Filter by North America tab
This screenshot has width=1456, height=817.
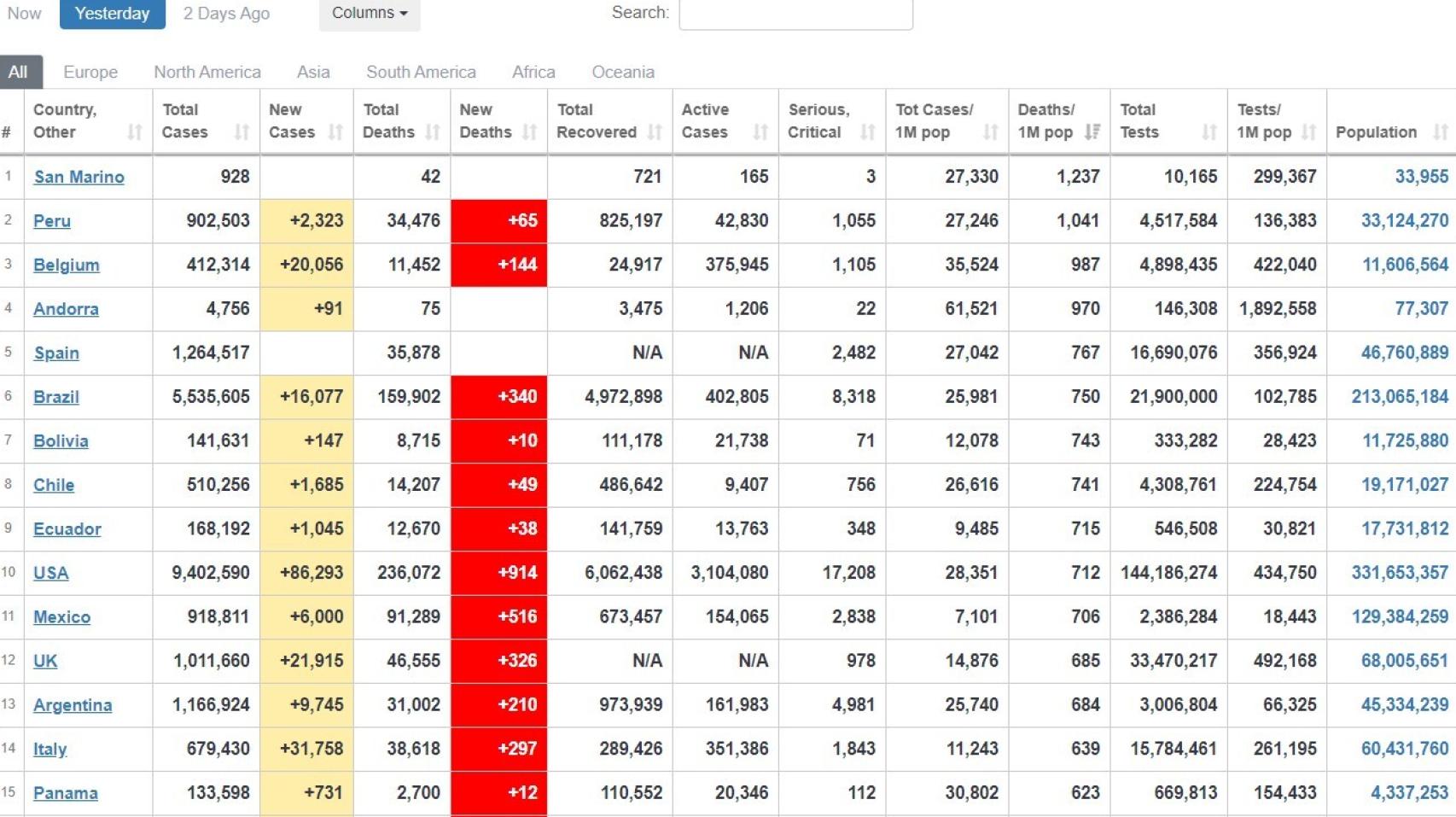click(207, 73)
